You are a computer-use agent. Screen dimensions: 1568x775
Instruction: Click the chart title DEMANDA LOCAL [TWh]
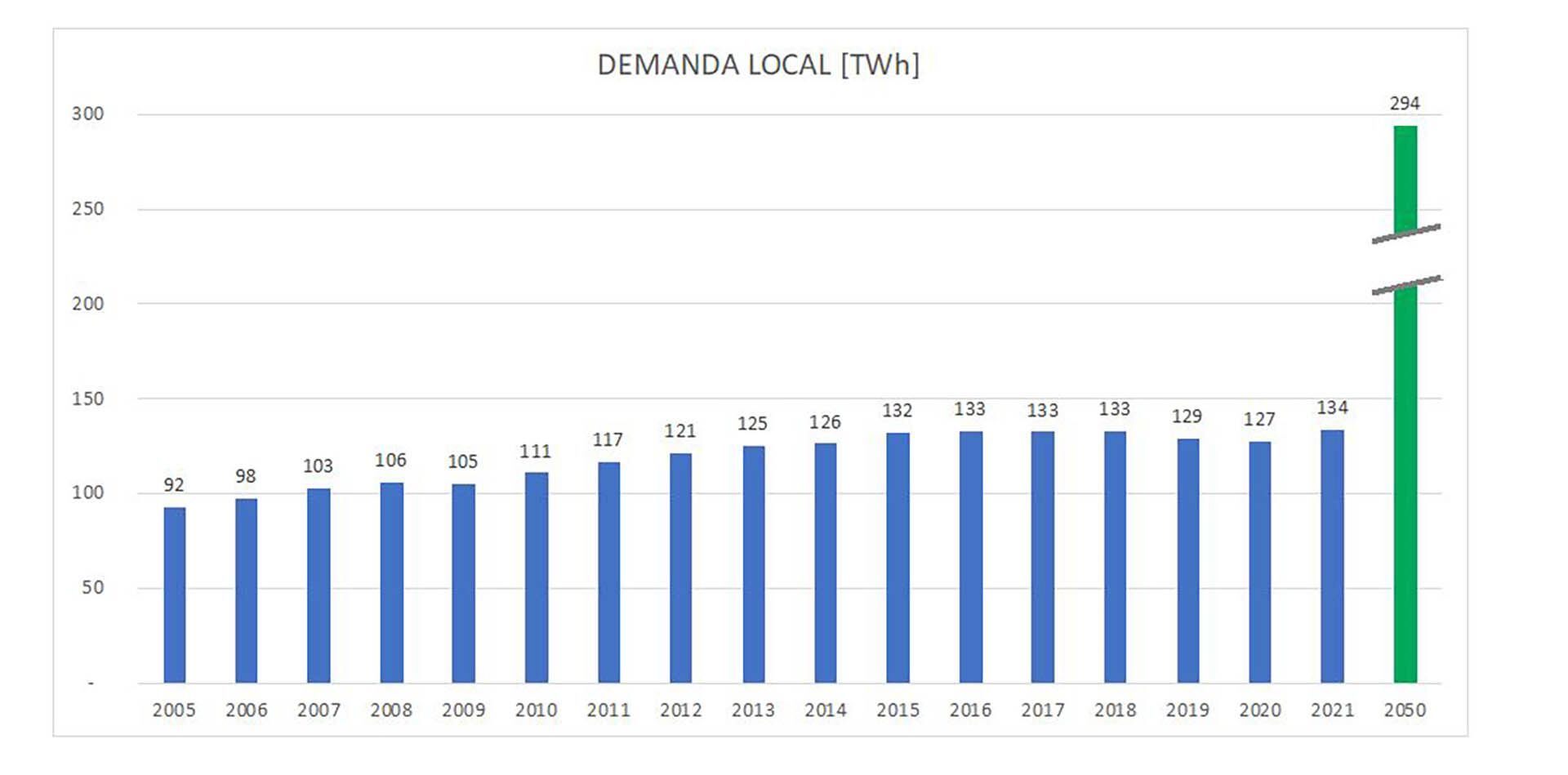(758, 65)
